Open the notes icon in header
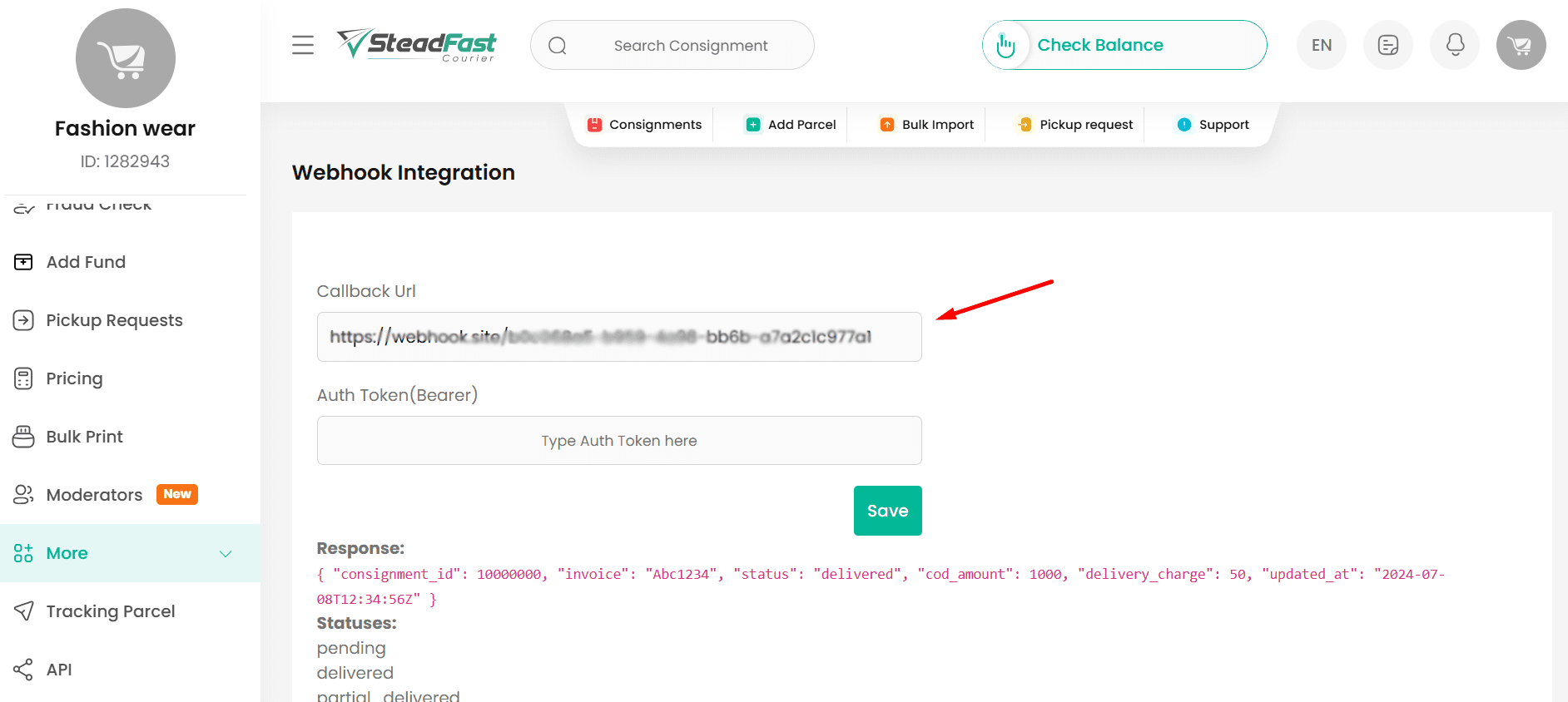The height and width of the screenshot is (702, 1568). [x=1388, y=45]
